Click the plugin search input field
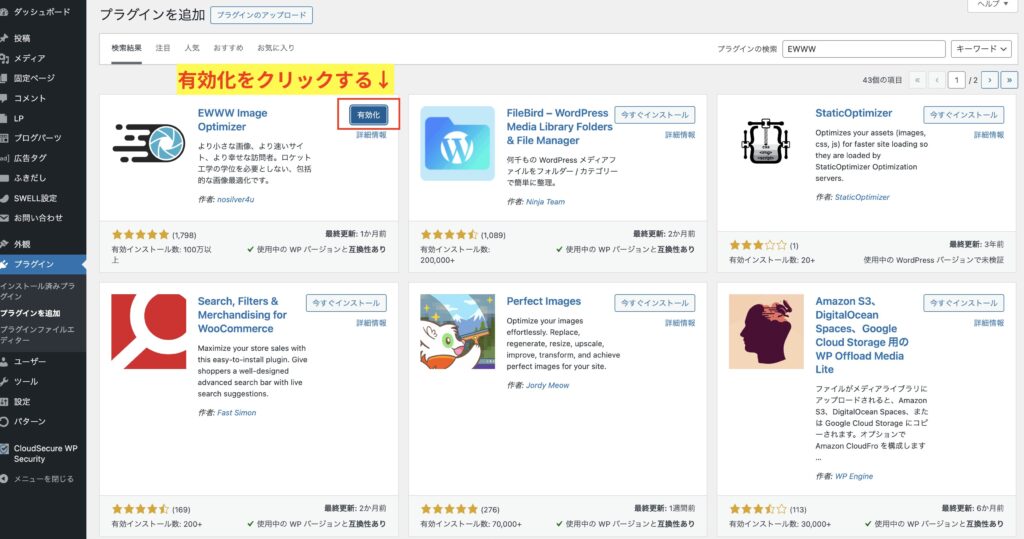1024x539 pixels. [x=864, y=48]
